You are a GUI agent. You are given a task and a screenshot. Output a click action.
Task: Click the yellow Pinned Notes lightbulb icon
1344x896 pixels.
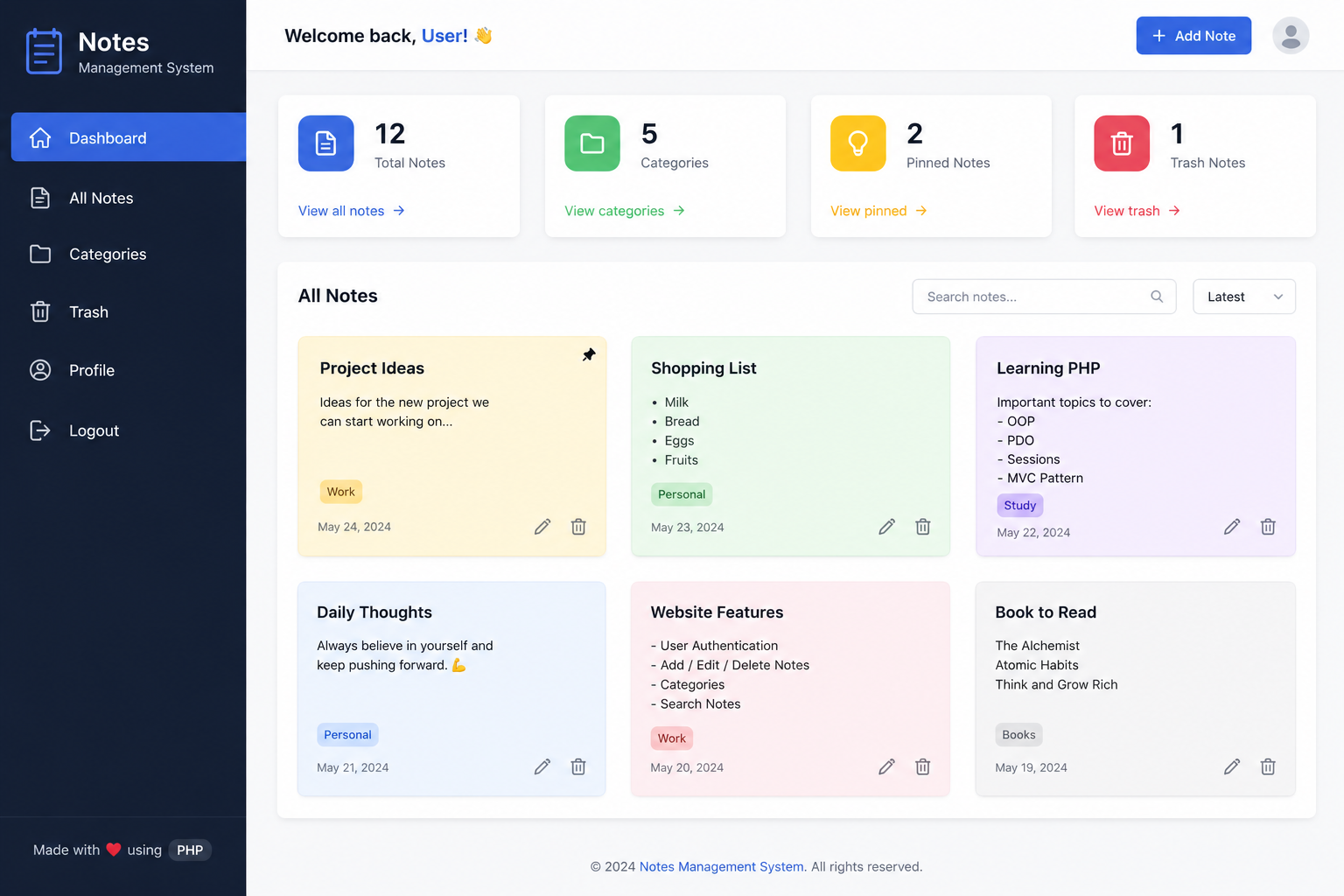click(858, 143)
